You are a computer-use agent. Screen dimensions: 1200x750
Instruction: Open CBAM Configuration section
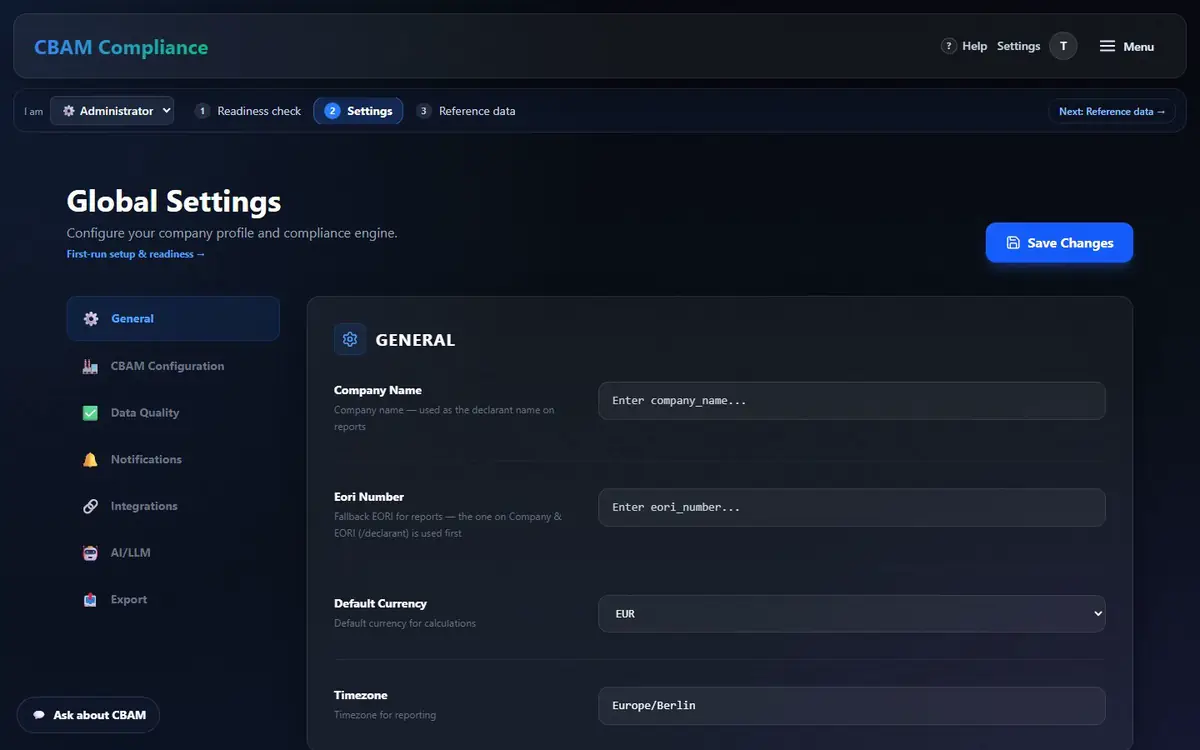173,366
